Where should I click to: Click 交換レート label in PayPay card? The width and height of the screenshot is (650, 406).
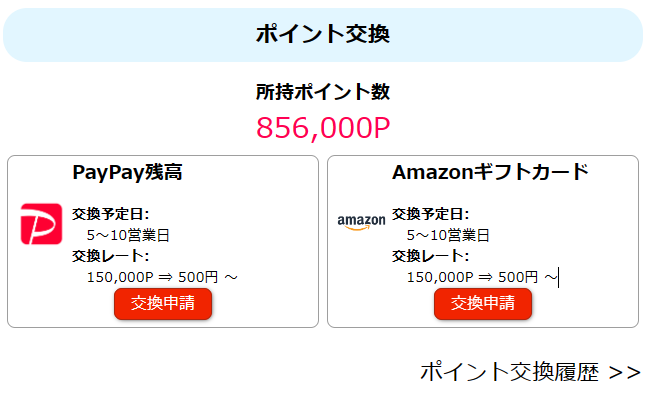coord(110,256)
